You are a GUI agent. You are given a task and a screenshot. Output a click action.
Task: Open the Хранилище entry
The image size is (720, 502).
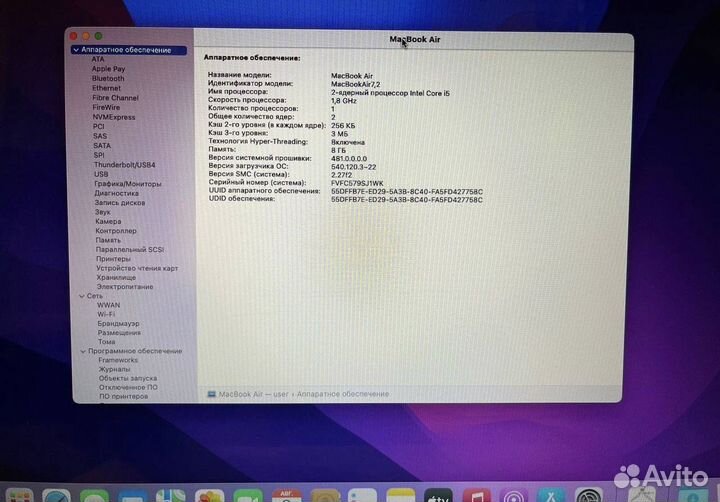[x=116, y=278]
